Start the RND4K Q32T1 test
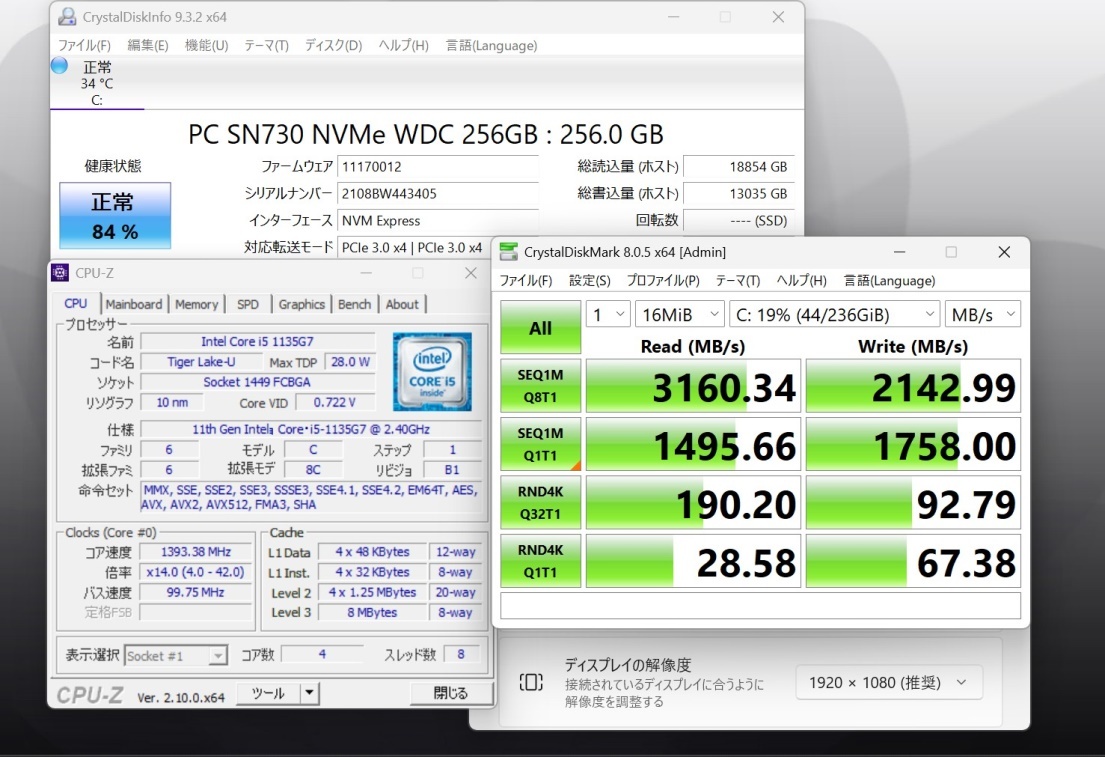 click(541, 503)
